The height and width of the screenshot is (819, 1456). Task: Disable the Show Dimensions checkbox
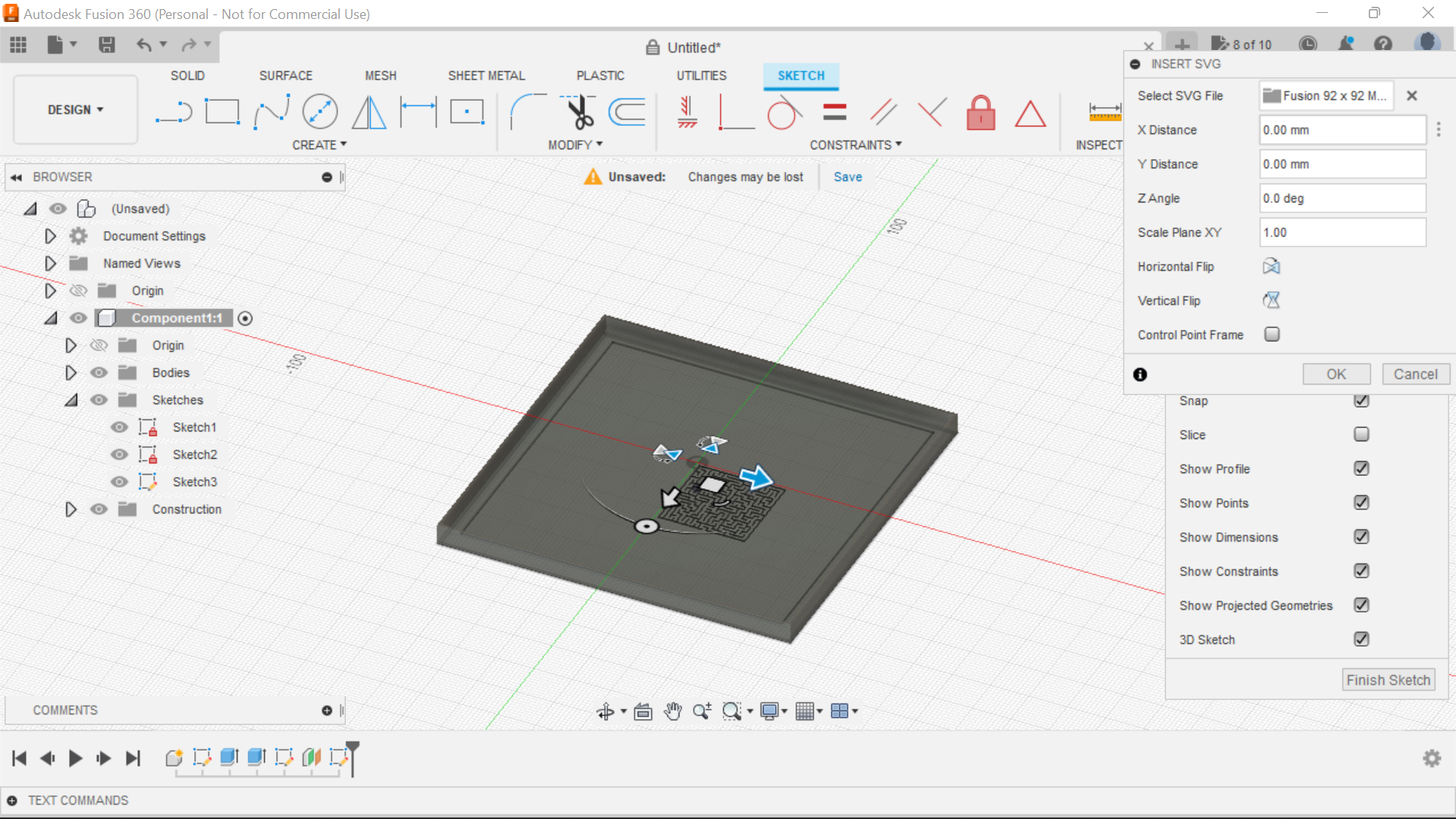1361,537
